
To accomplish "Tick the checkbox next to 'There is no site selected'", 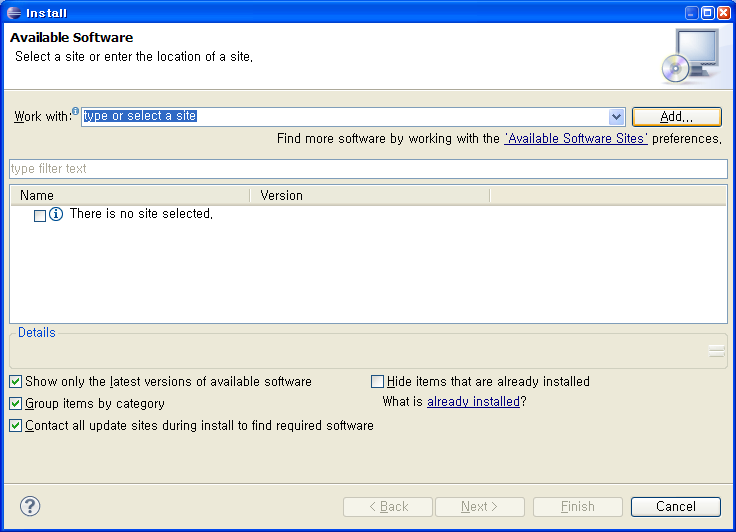I will [x=40, y=216].
